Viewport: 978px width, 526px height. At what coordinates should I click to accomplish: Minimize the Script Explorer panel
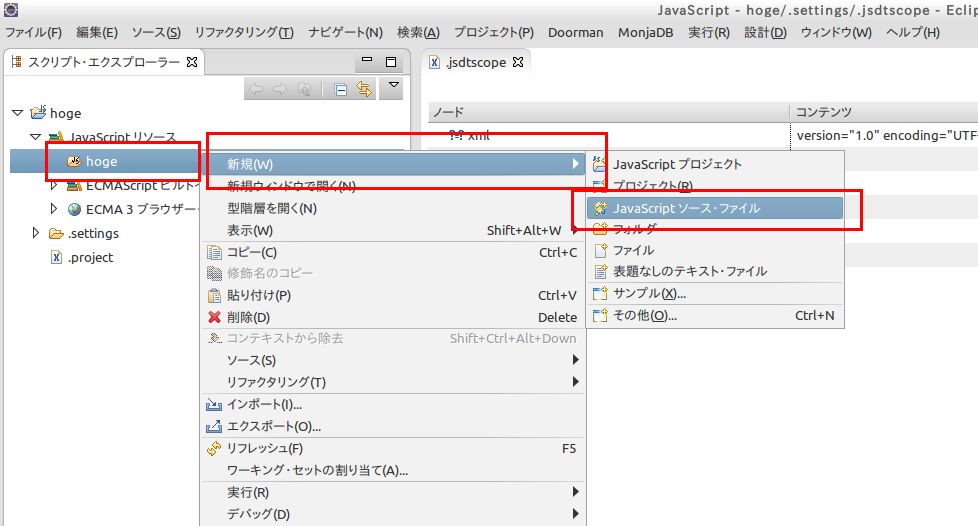pos(367,60)
